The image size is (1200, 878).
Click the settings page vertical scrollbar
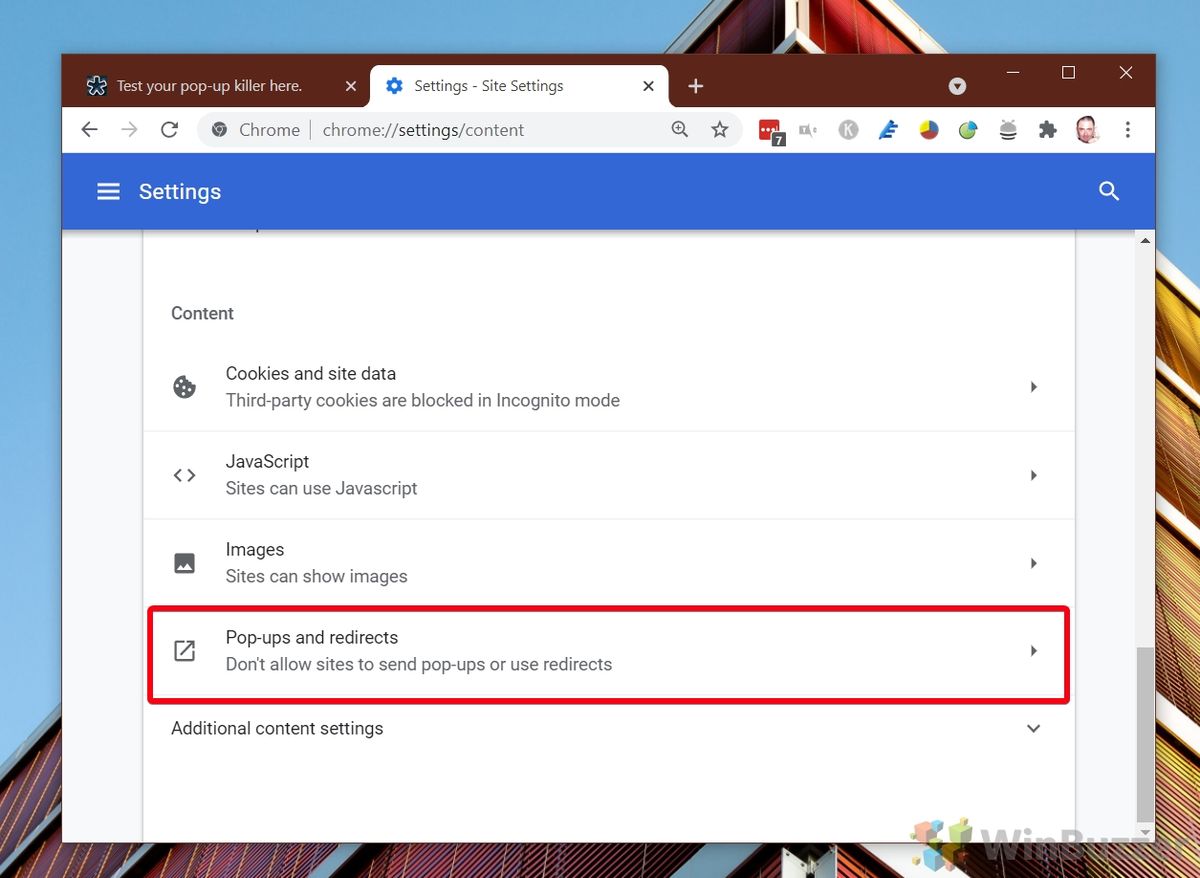(x=1146, y=735)
